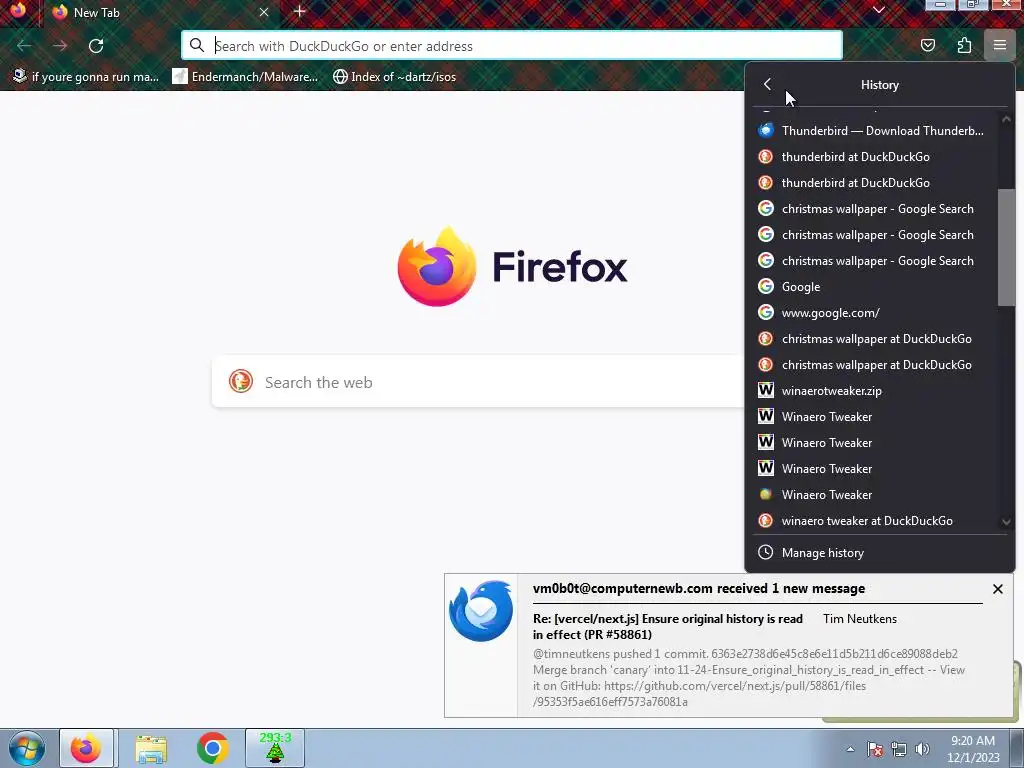Launch Google Chrome from the taskbar
Viewport: 1024px width, 768px height.
pos(212,748)
